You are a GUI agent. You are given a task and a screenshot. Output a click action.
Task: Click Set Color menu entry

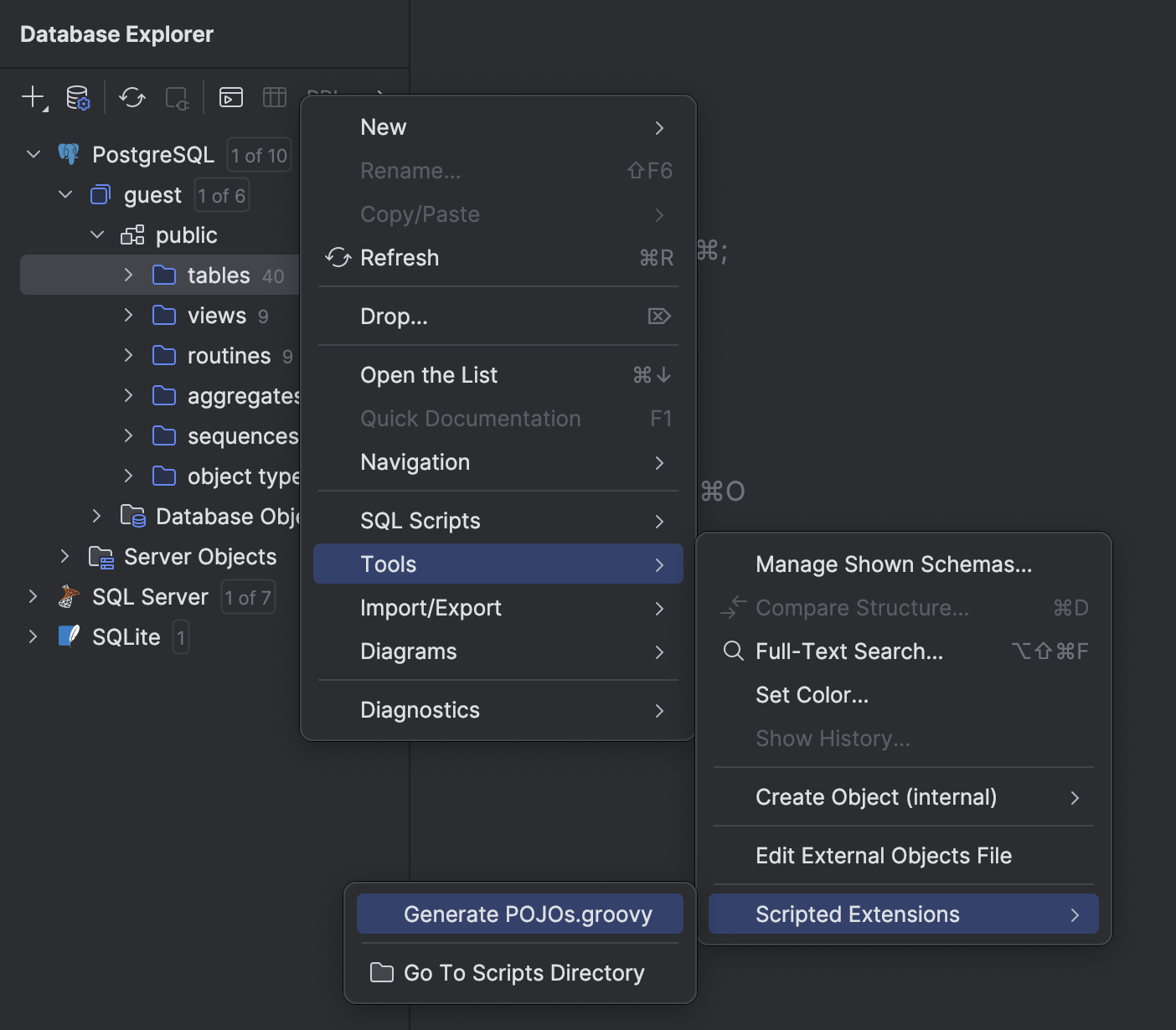(812, 695)
